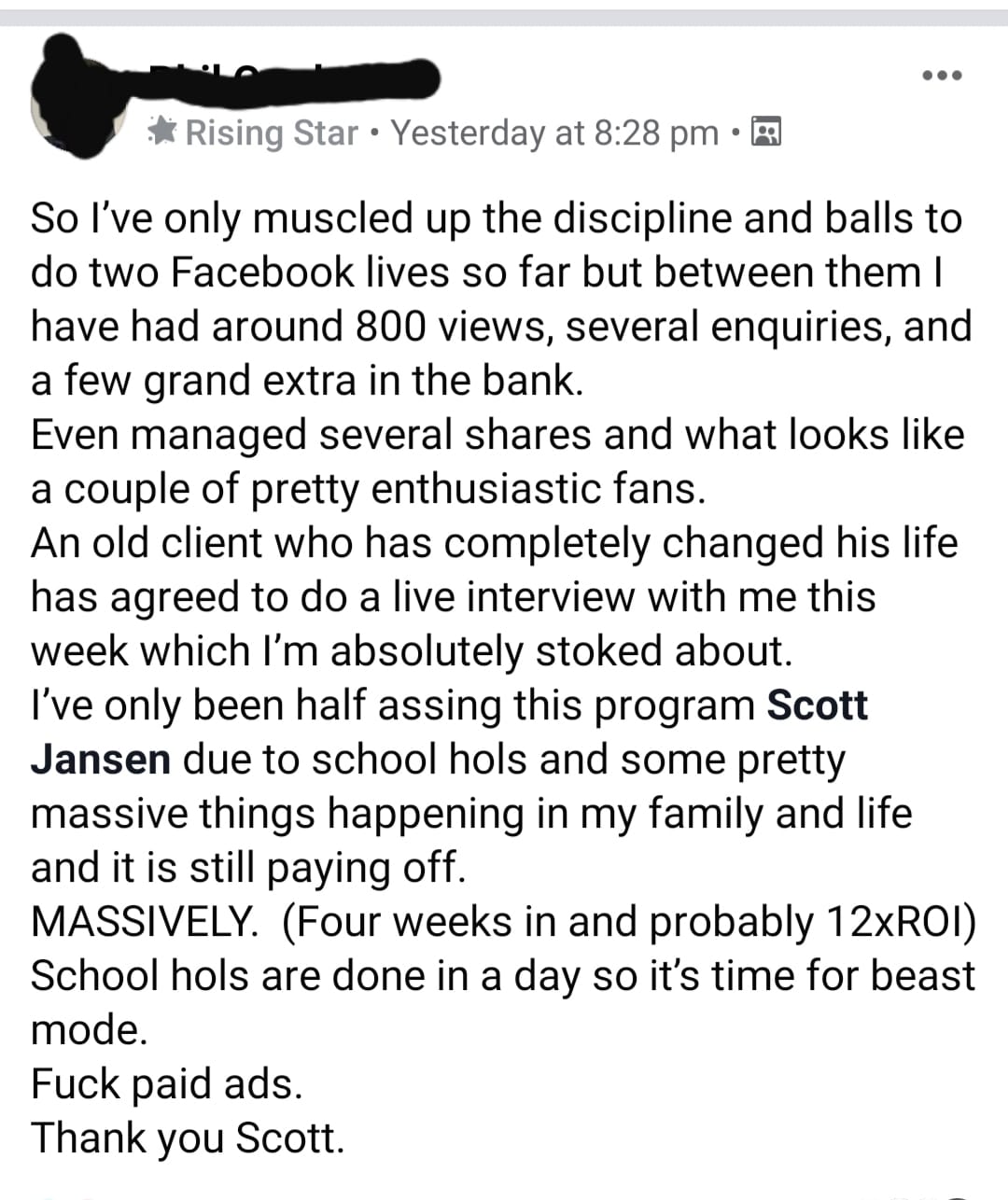
Task: Click the line 'Fuck paid ads.'
Action: pyautogui.click(x=167, y=1083)
